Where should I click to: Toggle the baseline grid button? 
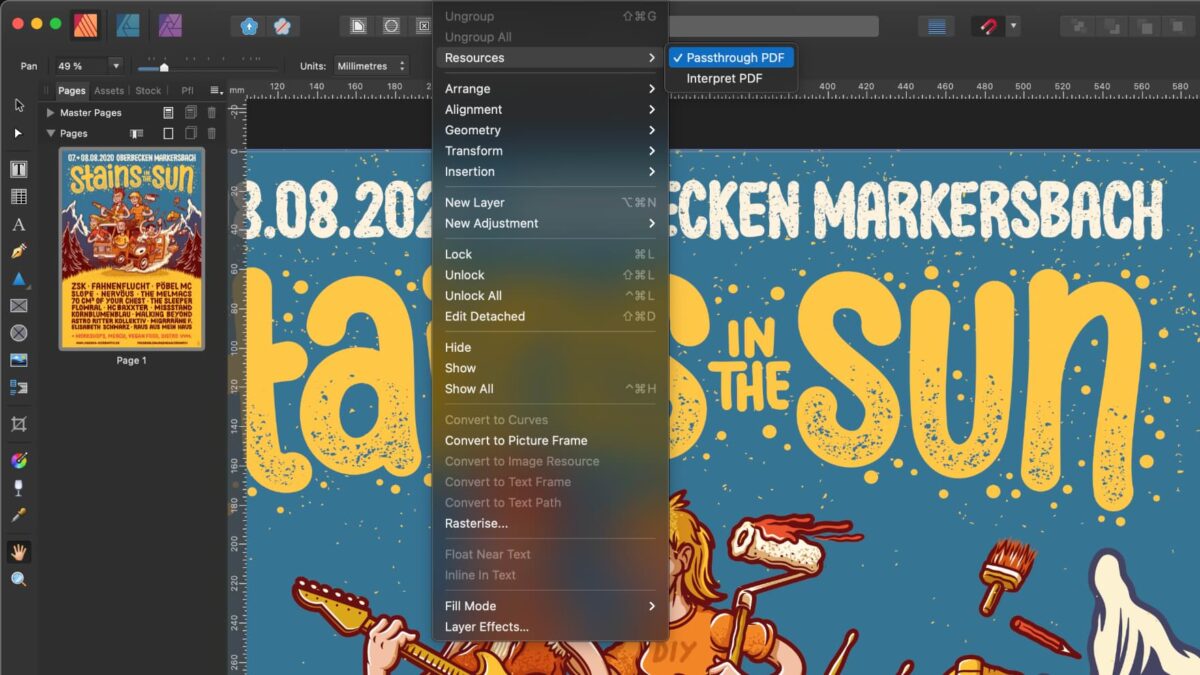937,26
